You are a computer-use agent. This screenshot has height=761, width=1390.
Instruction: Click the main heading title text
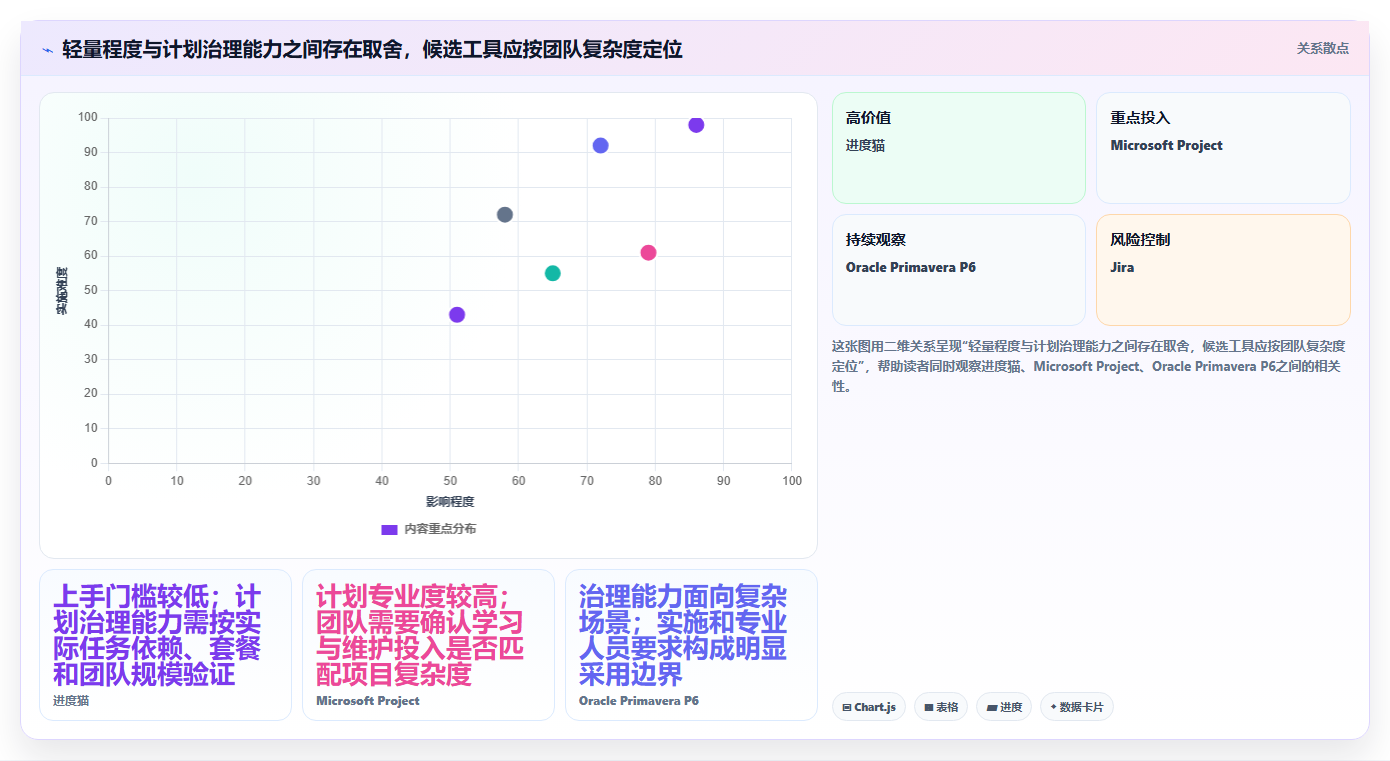pos(372,49)
